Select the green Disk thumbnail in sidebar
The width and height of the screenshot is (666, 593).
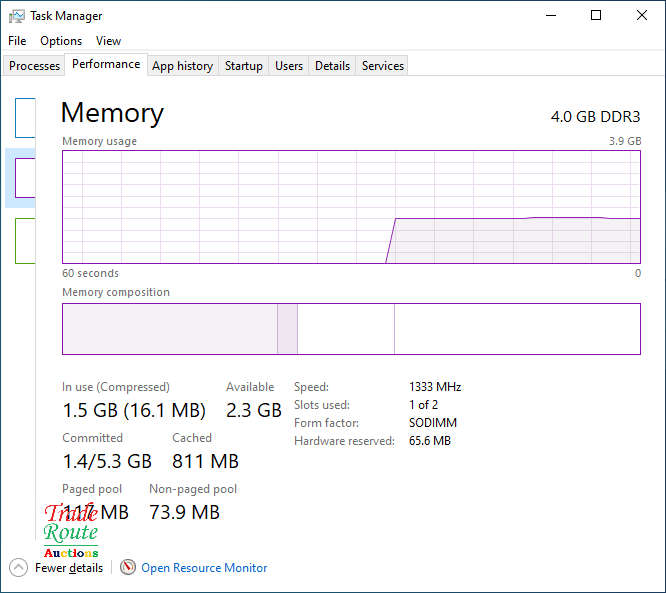point(25,240)
